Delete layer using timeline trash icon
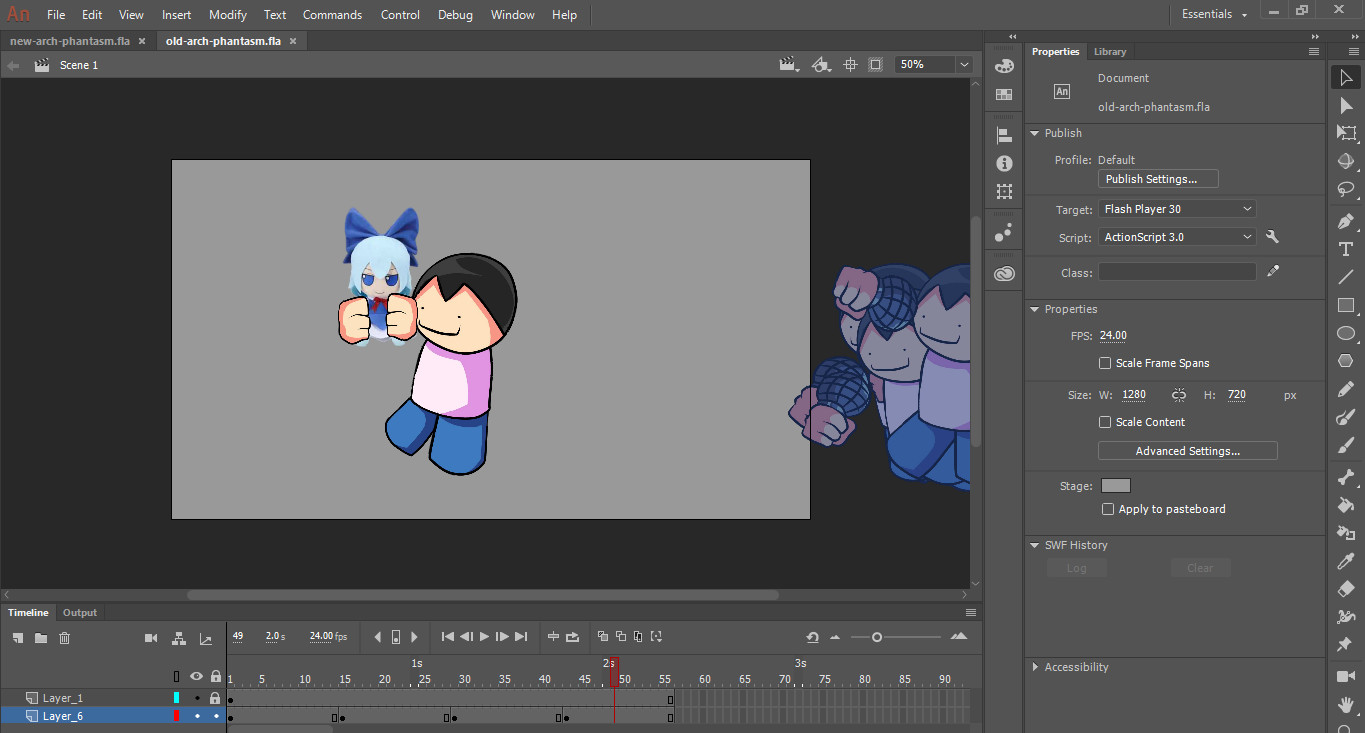This screenshot has height=733, width=1365. pyautogui.click(x=65, y=638)
